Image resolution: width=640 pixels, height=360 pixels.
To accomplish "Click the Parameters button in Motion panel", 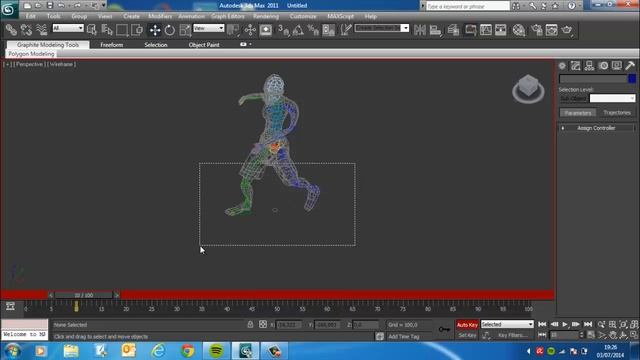I will click(578, 113).
